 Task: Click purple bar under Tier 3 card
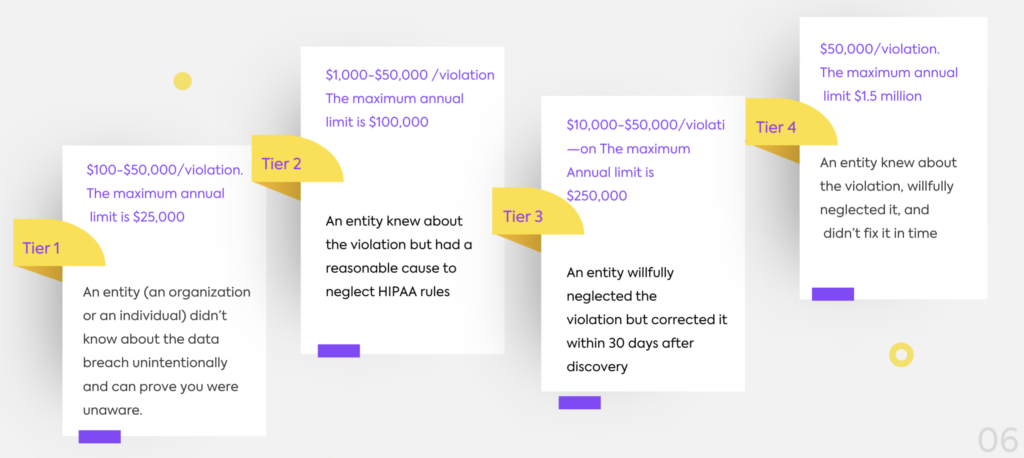[579, 402]
